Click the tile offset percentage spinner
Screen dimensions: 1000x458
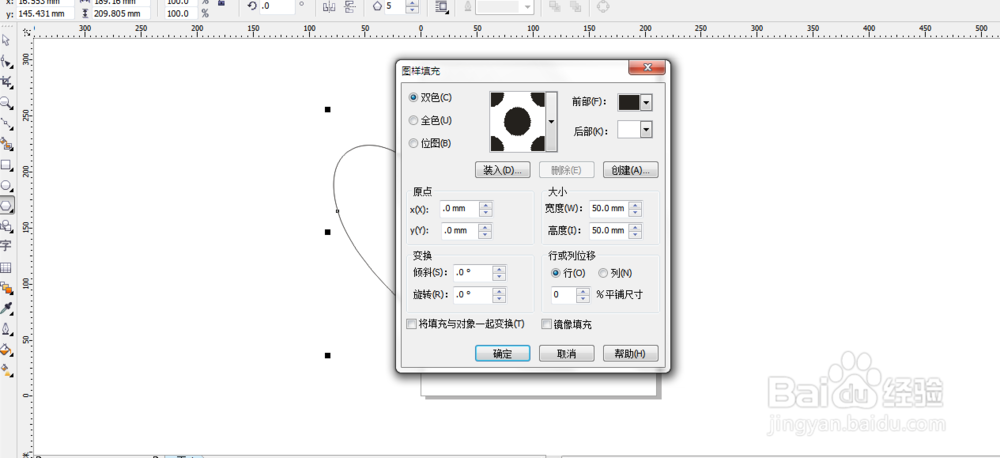[583, 295]
